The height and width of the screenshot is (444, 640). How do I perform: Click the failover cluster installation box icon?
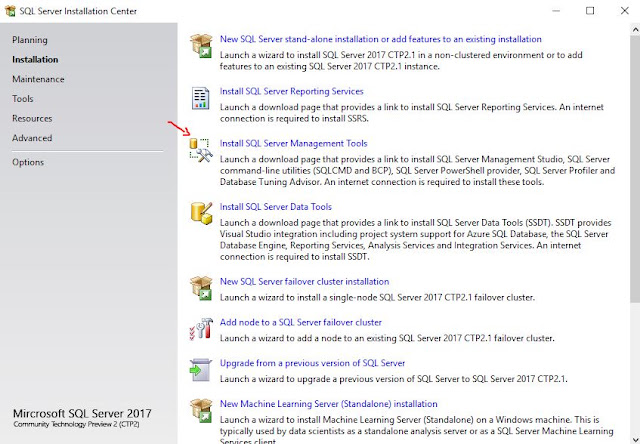[201, 288]
